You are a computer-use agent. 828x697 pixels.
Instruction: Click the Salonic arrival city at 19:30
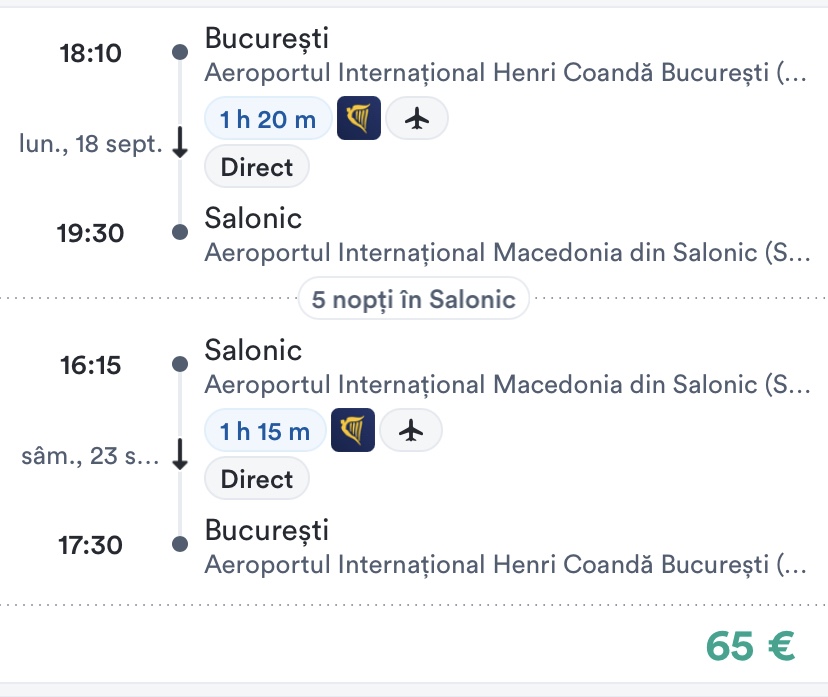pos(253,218)
